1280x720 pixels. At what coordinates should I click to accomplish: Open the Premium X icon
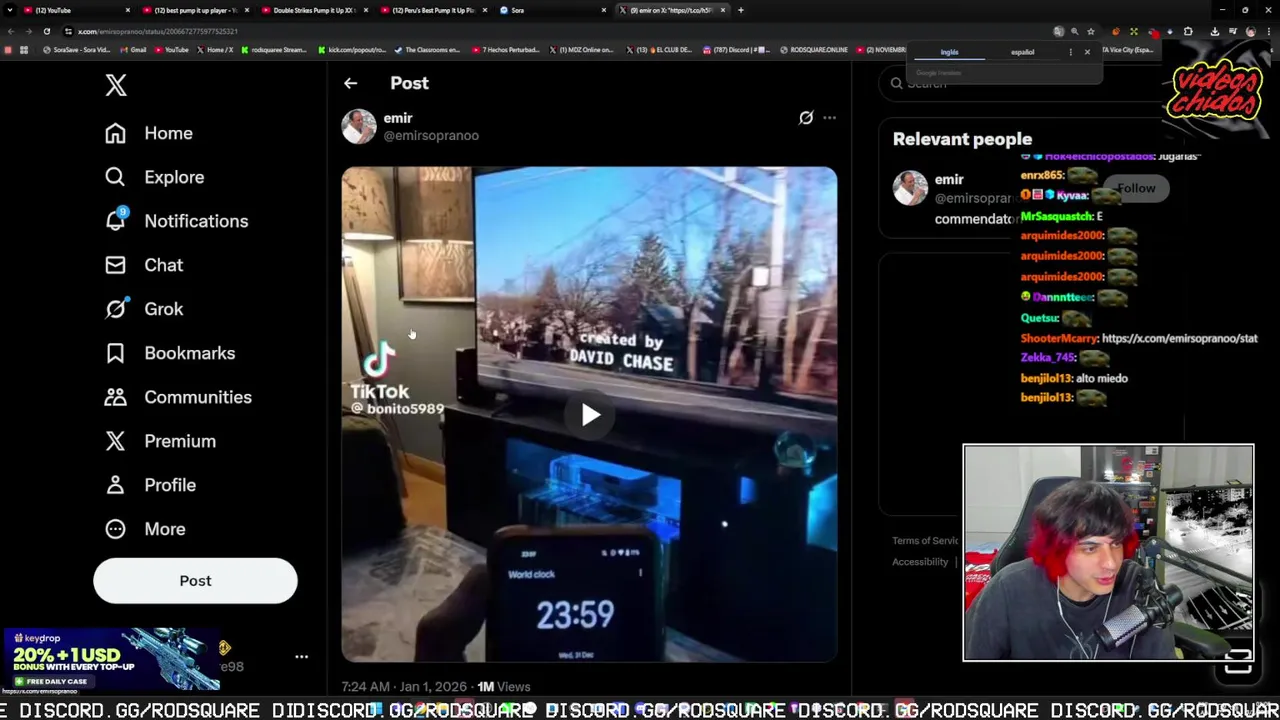(x=115, y=441)
